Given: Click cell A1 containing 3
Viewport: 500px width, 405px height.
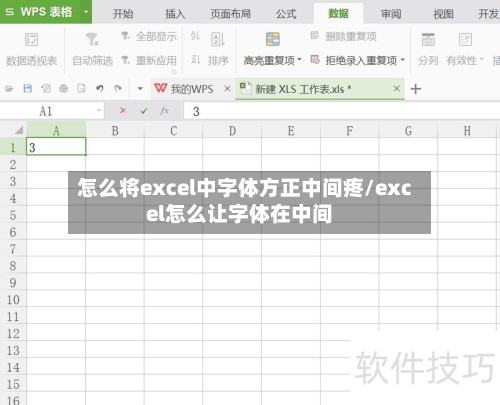Looking at the screenshot, I should (56, 147).
